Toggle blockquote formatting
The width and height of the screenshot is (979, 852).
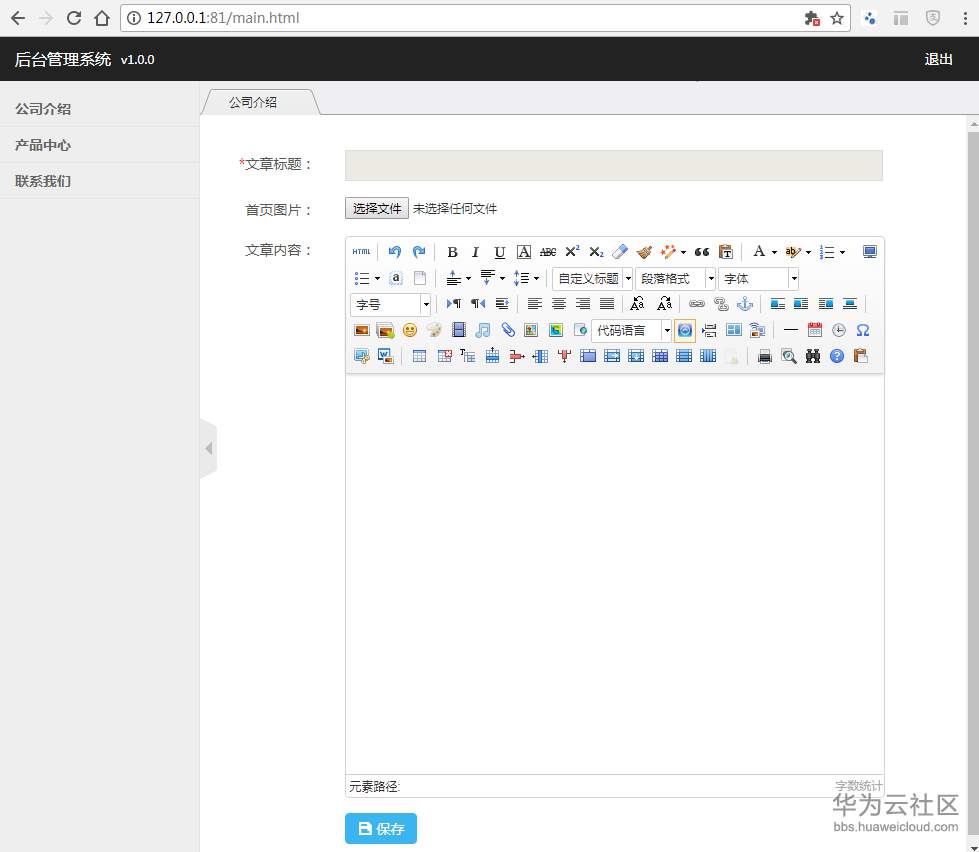[702, 252]
